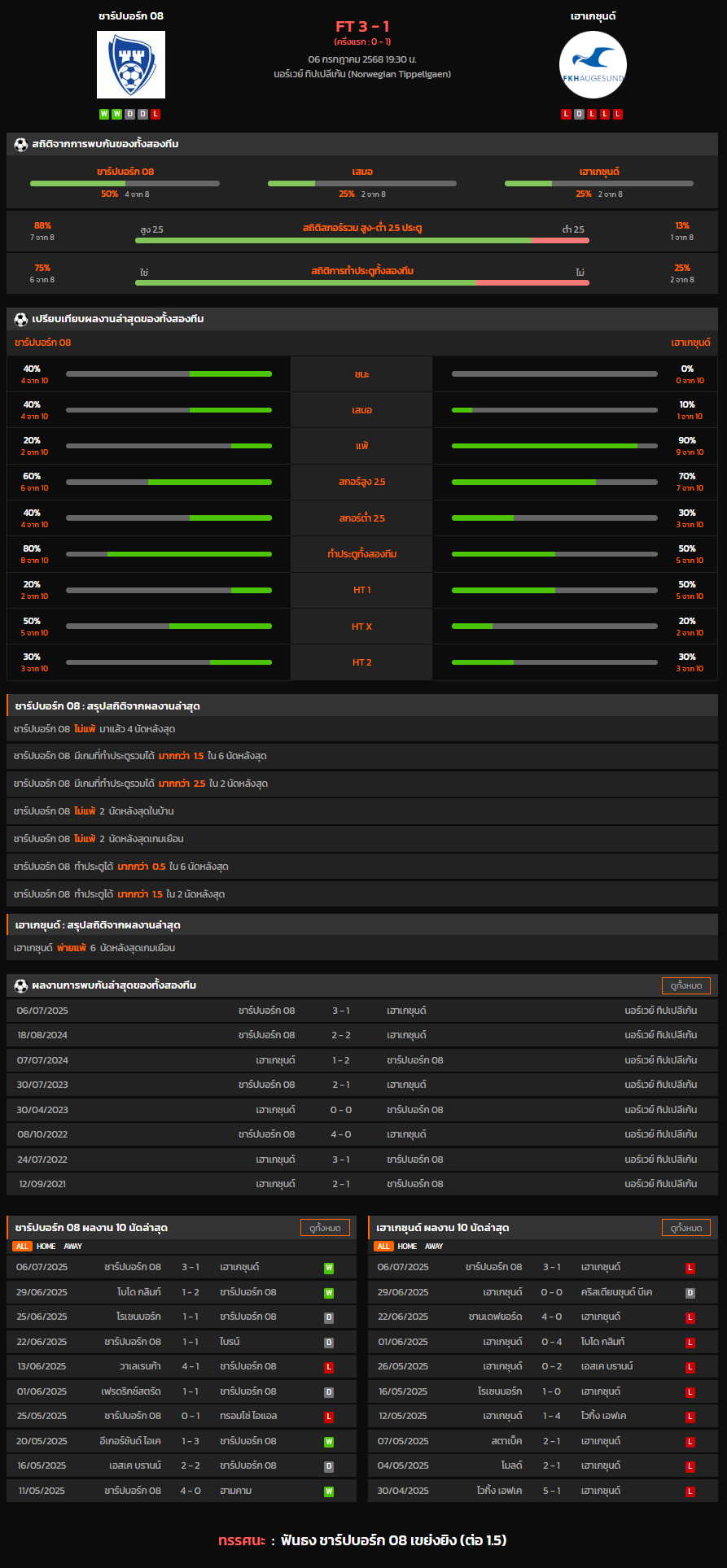Image resolution: width=727 pixels, height=1568 pixels.
Task: Click the Sarpsborg 08 team logo
Action: click(x=131, y=65)
